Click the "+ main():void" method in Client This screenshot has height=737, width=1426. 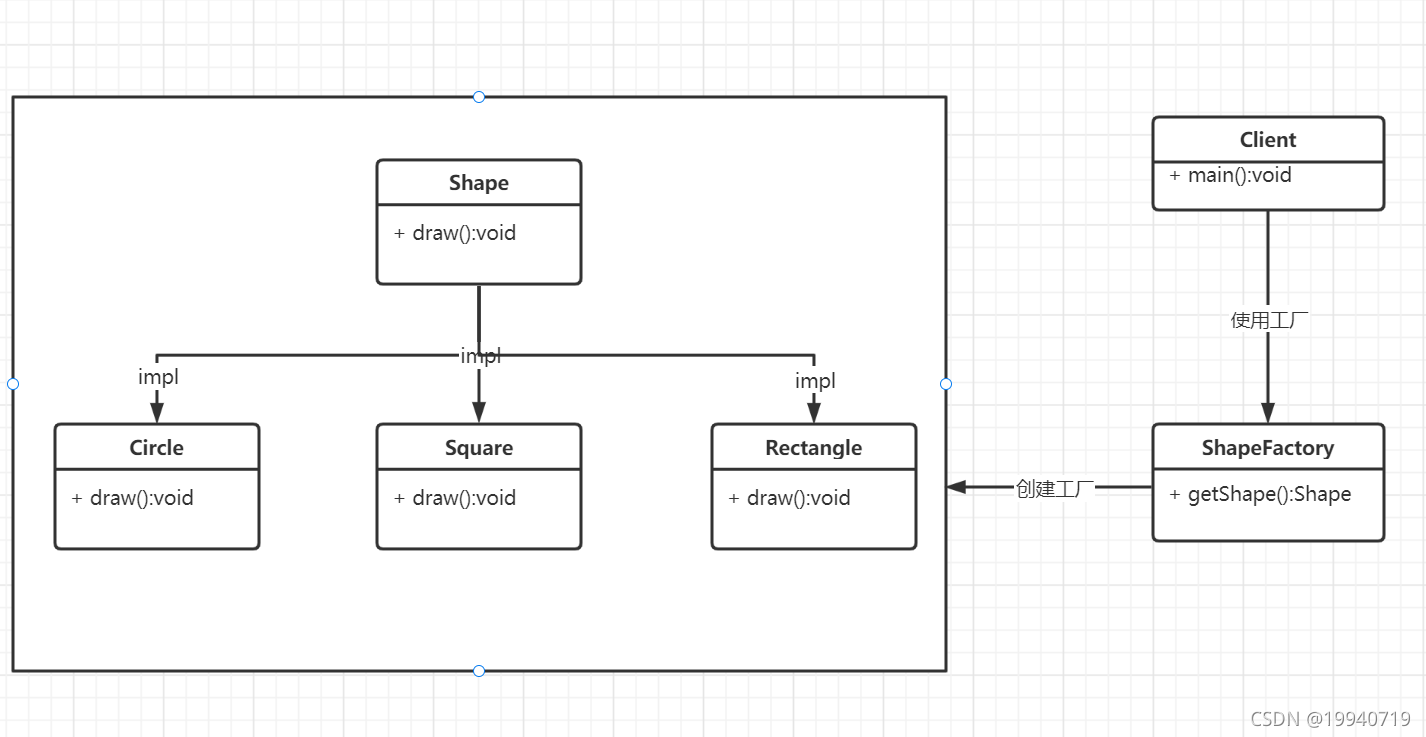pyautogui.click(x=1230, y=175)
